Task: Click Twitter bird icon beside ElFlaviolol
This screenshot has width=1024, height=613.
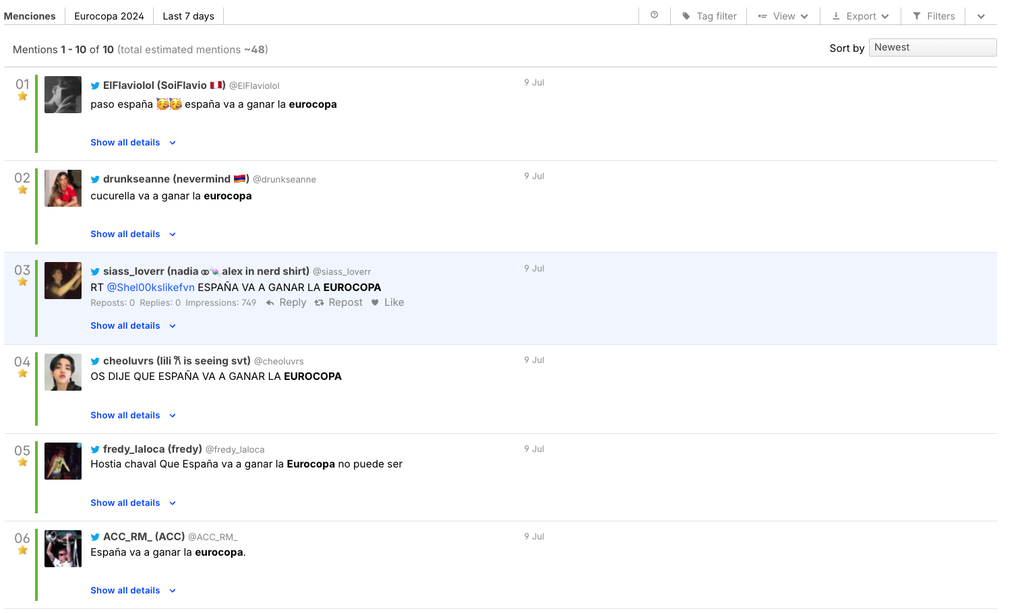Action: 96,86
